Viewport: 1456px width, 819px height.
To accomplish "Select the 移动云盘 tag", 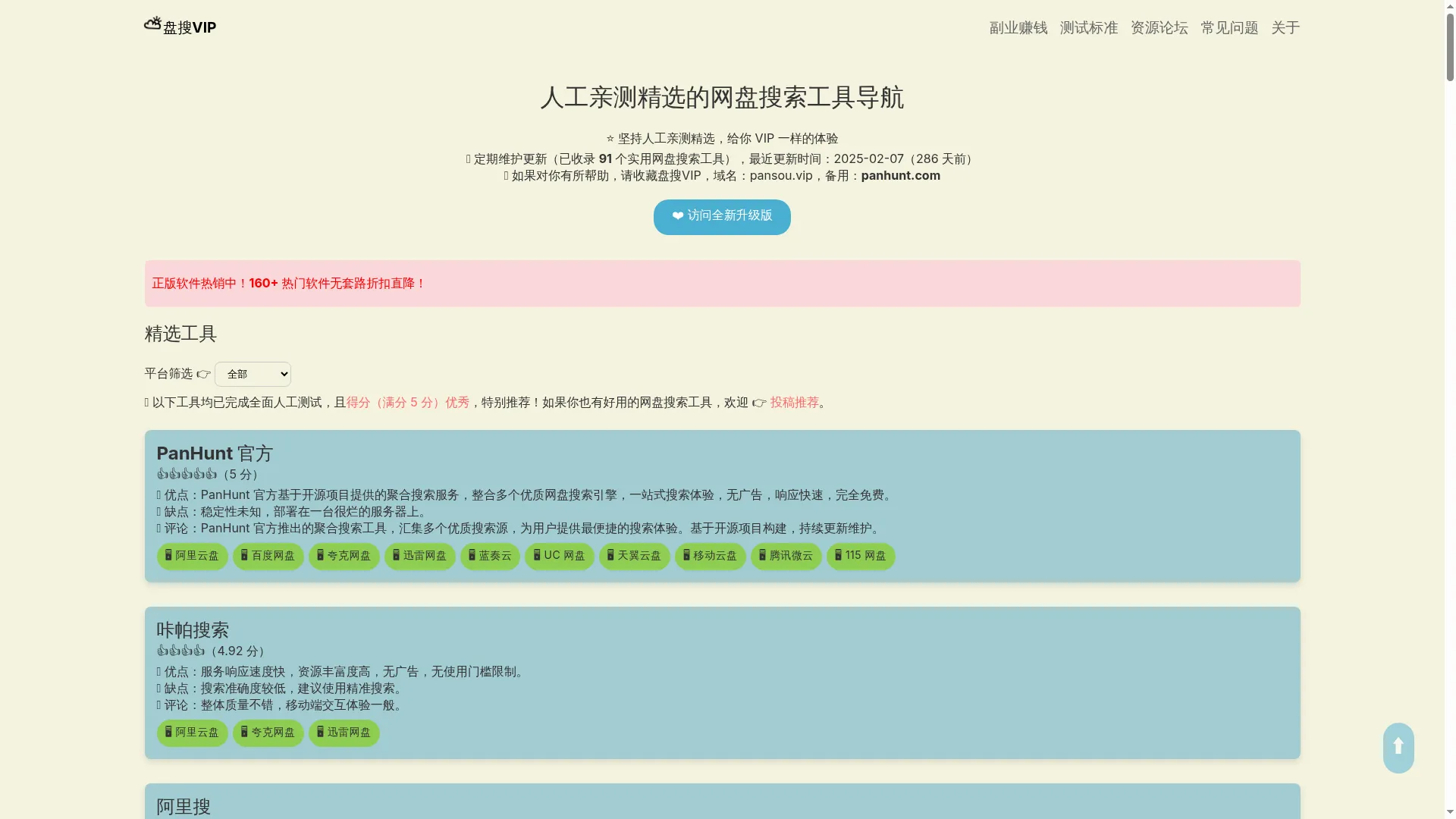I will click(710, 556).
